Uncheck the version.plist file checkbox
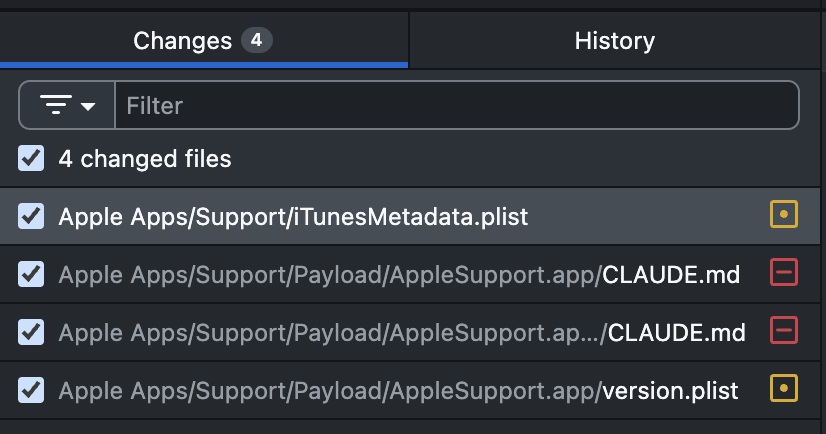 point(31,390)
